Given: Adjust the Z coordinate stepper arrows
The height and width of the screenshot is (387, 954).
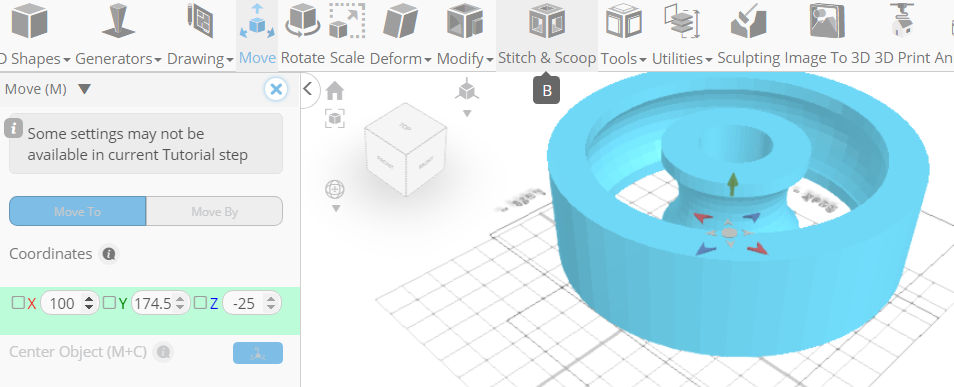Looking at the screenshot, I should 271,303.
